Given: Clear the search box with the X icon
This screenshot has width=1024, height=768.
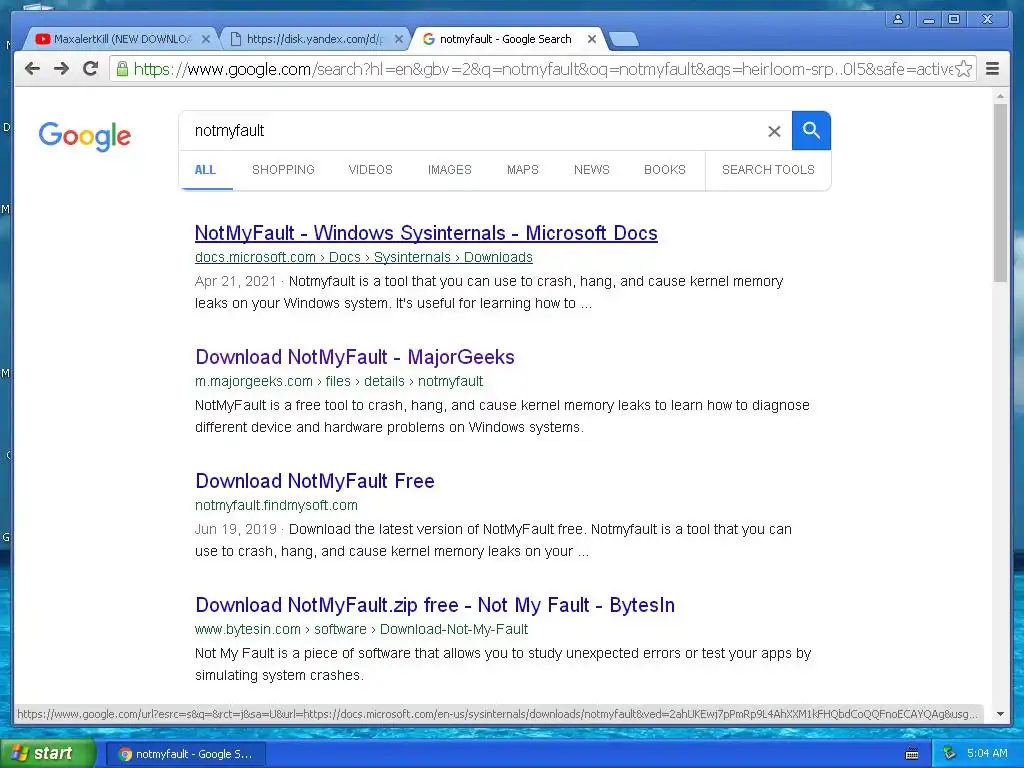Looking at the screenshot, I should pos(774,131).
